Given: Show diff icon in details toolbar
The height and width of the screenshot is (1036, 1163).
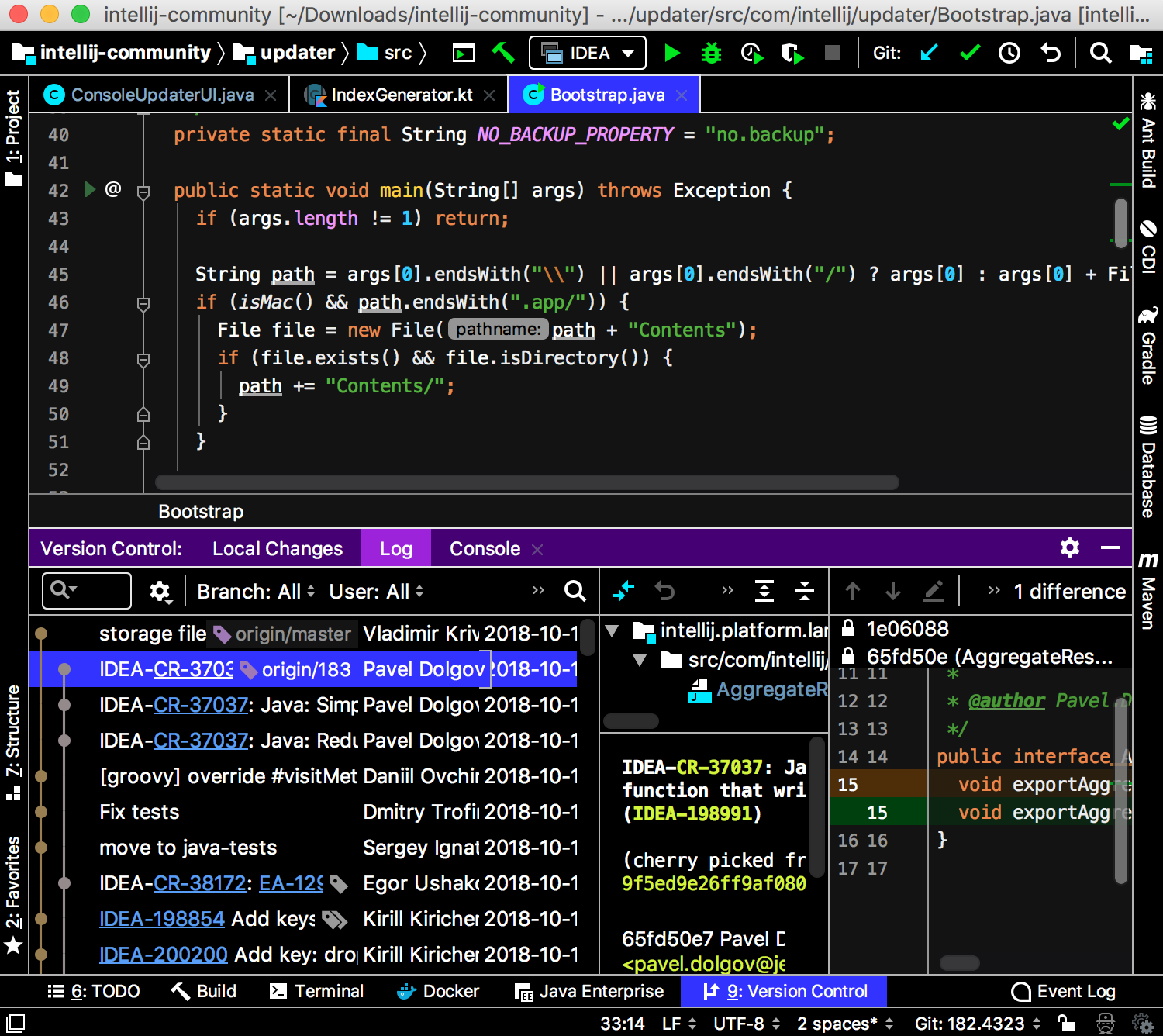Looking at the screenshot, I should pyautogui.click(x=623, y=591).
